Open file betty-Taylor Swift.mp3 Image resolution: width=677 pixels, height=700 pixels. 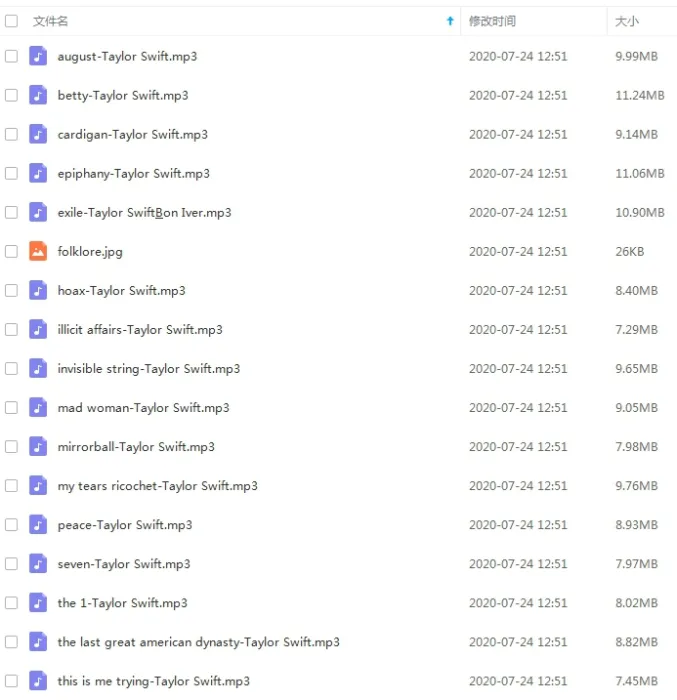pos(123,96)
